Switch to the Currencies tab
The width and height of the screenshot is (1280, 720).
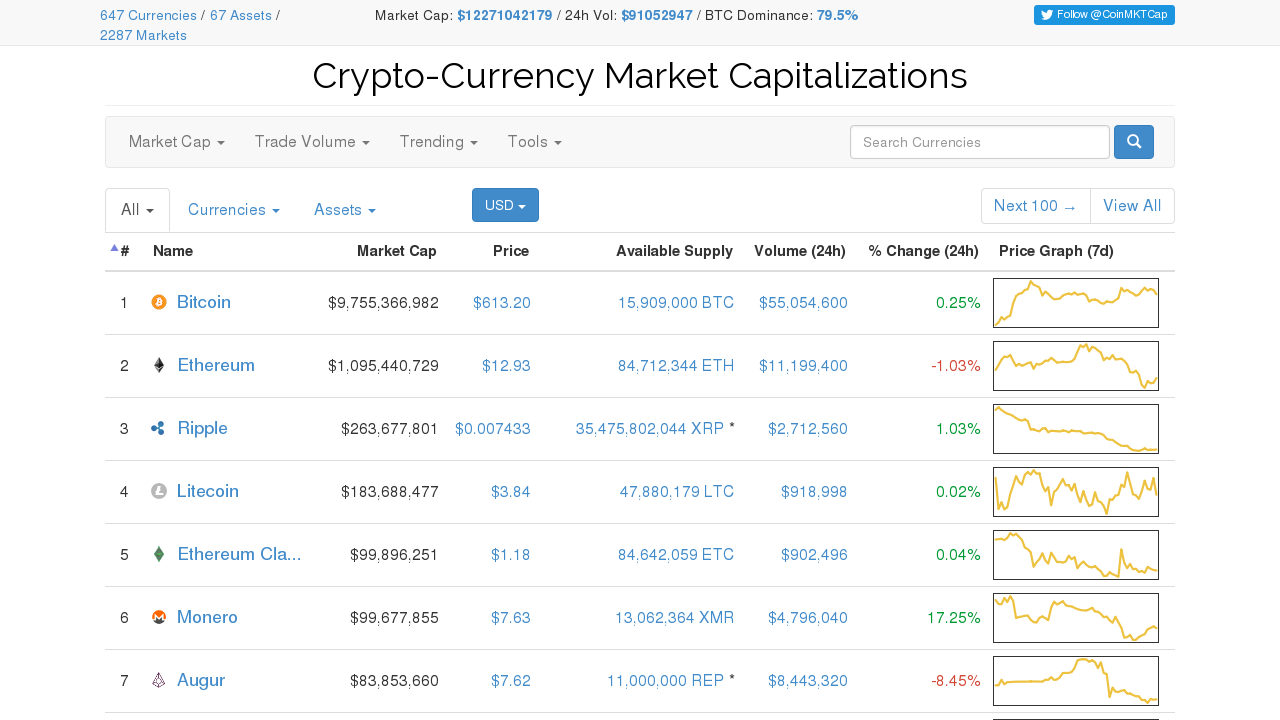(234, 210)
